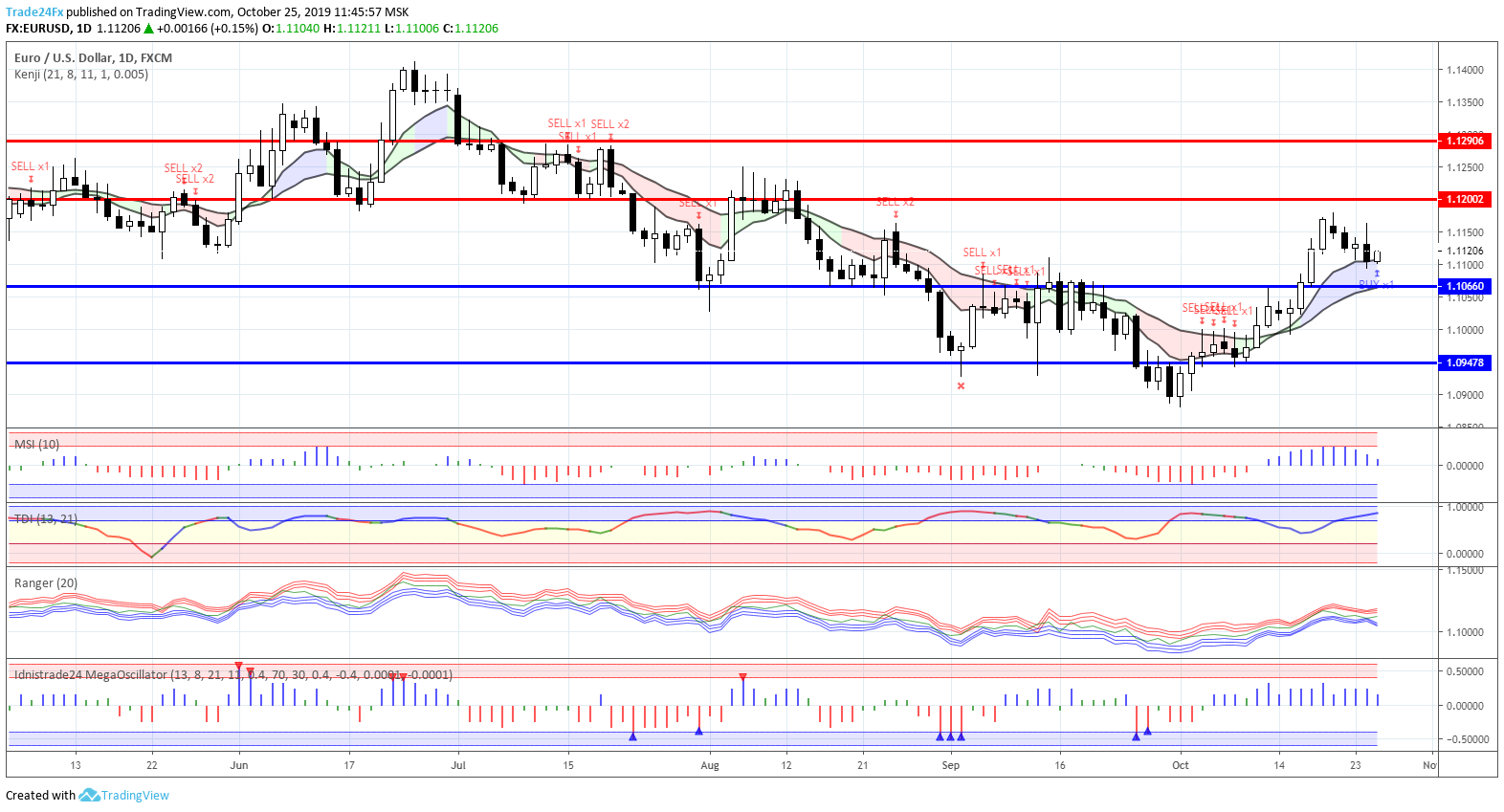This screenshot has width=1504, height=812.
Task: Click the 1.13500 price axis value
Action: 1465,102
